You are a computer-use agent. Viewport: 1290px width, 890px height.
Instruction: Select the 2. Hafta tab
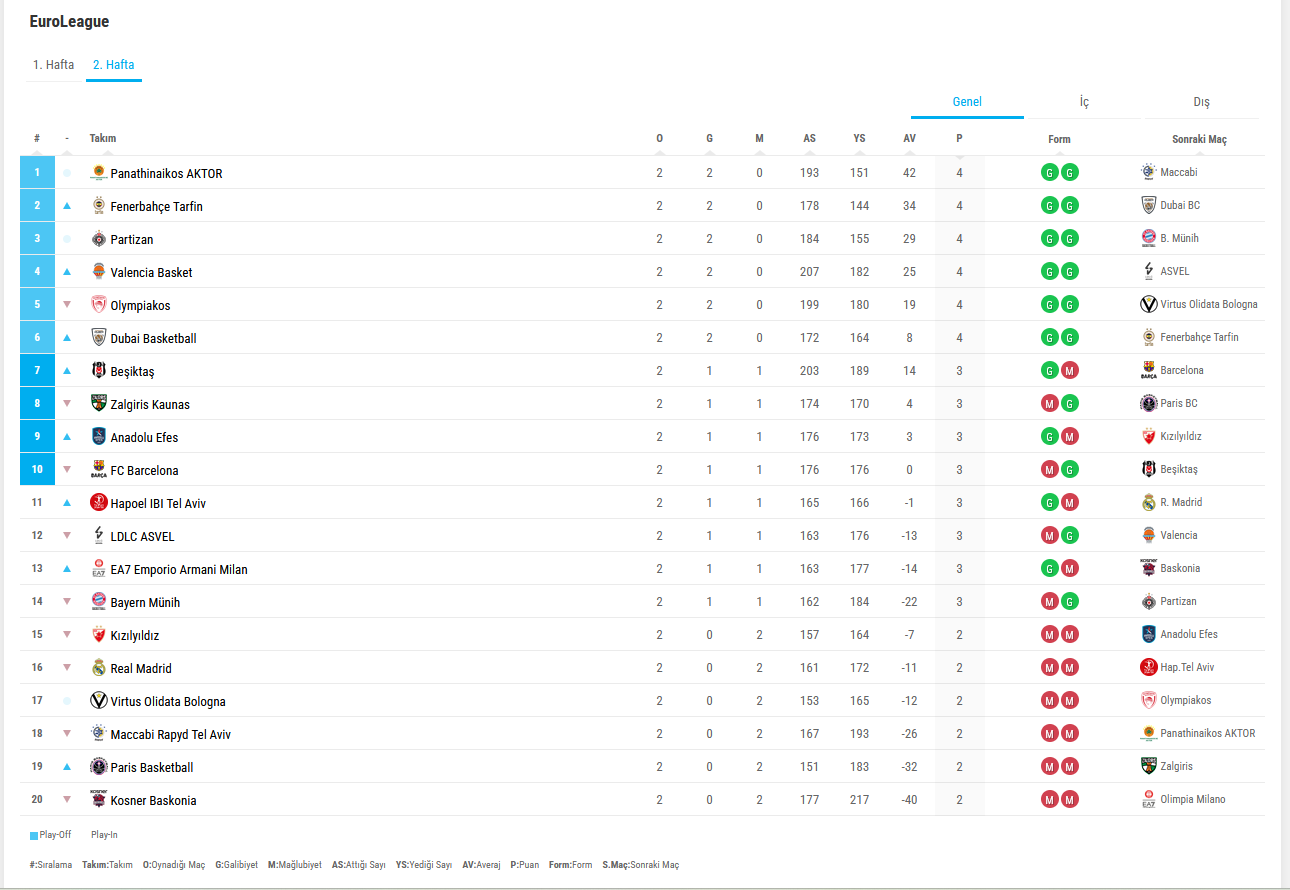pos(113,65)
